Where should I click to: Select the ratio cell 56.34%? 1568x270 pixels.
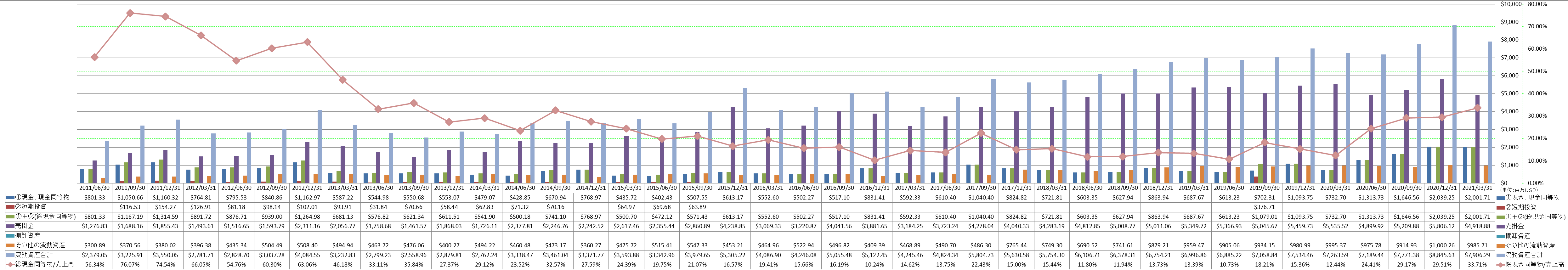pos(95,265)
